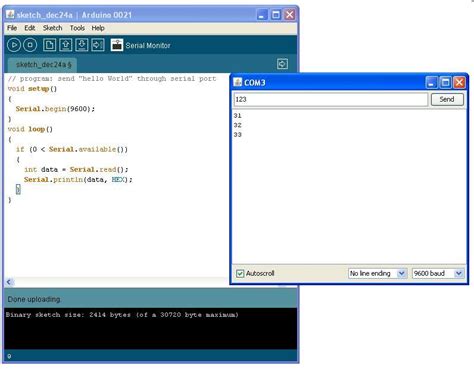The image size is (474, 369).
Task: Upload to board with right-arrow icon
Action: click(98, 45)
